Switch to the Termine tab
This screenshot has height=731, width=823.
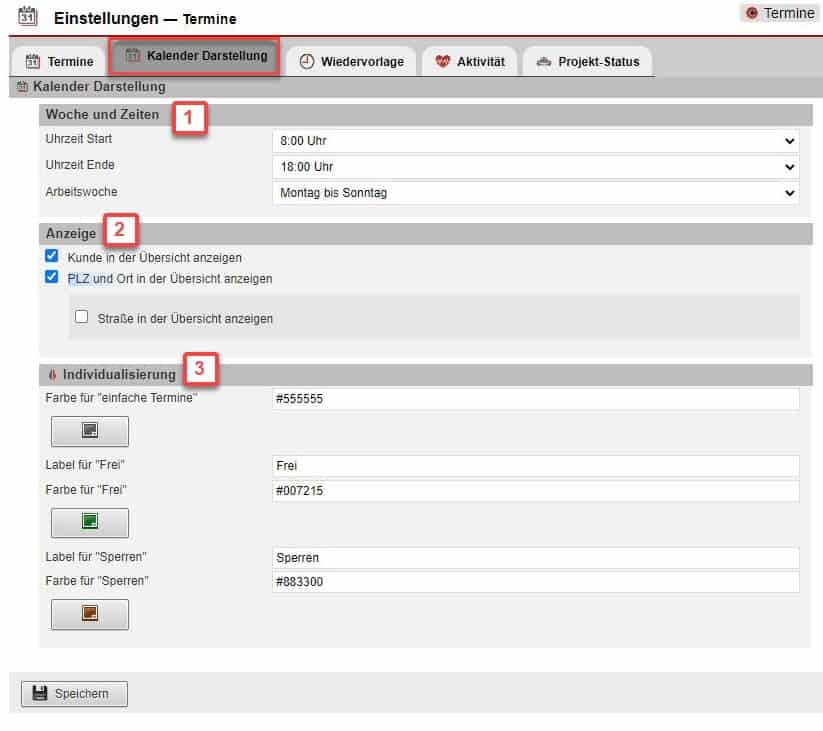click(x=59, y=62)
